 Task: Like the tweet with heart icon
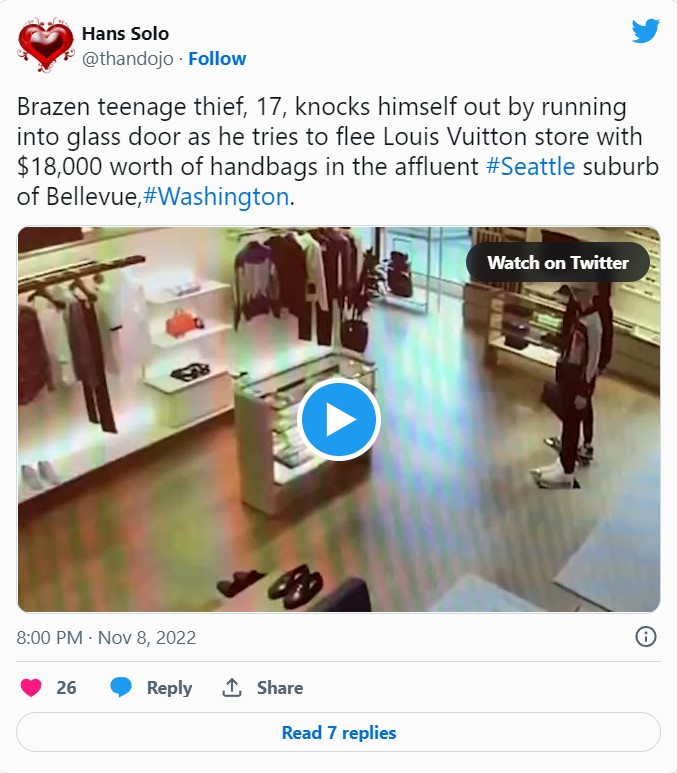31,687
